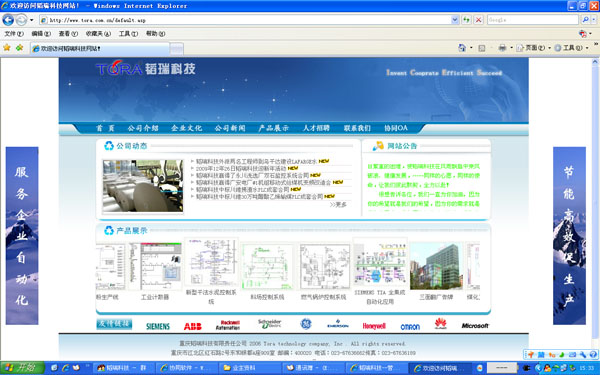Open the 收藏夹 menu

(98, 34)
